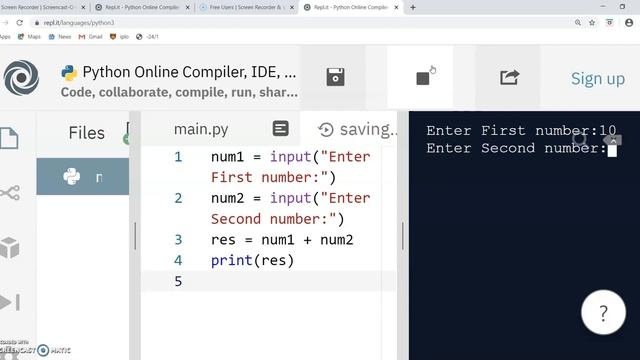640x360 pixels.
Task: Open the zoom magnifier icon in address bar
Action: pyautogui.click(x=578, y=23)
